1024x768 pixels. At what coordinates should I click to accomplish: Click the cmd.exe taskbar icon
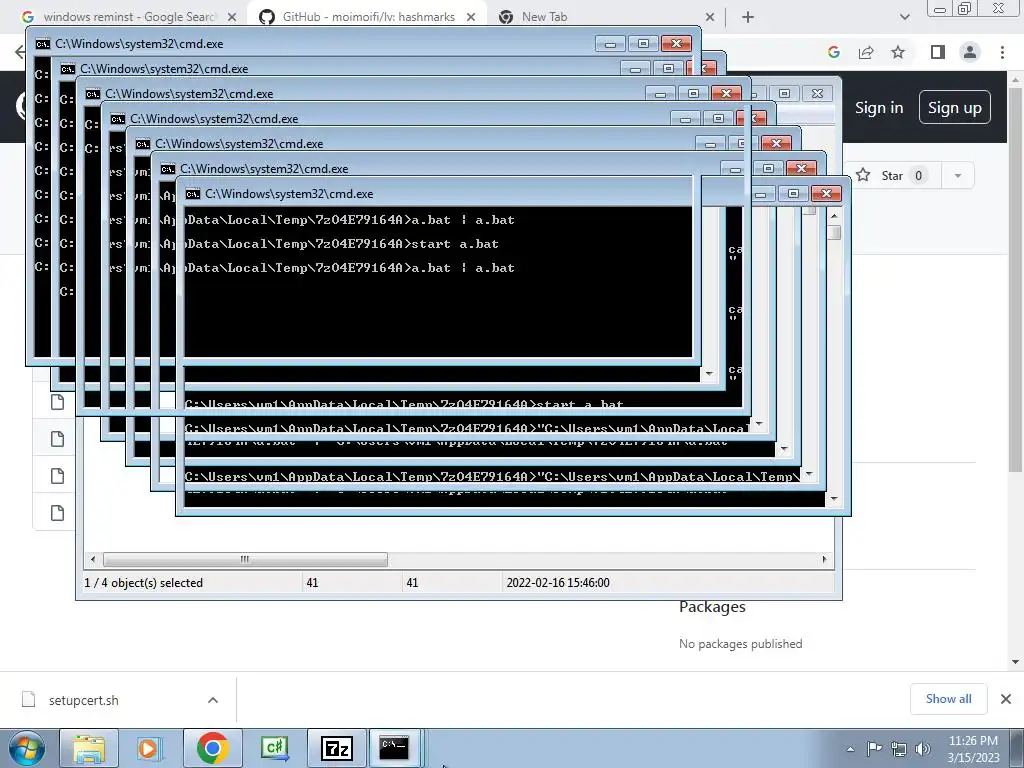395,748
